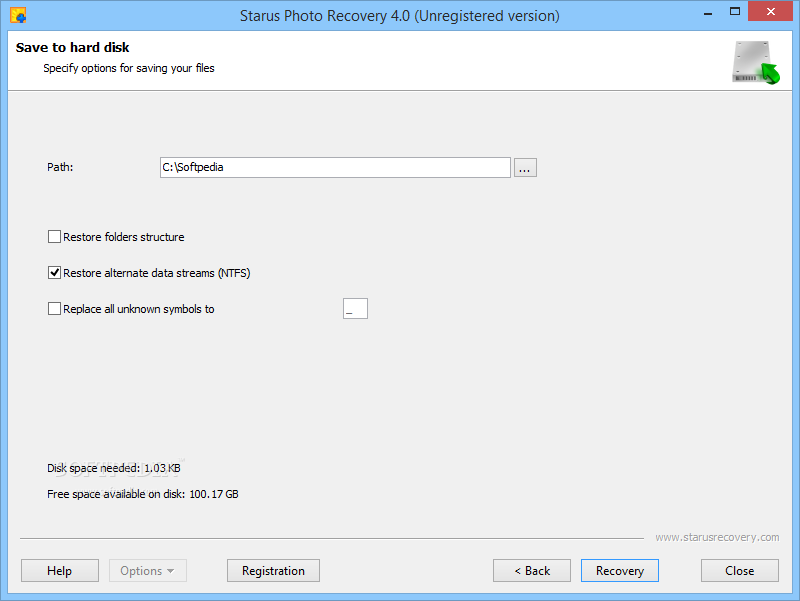Click the 'Save to hard disk' heading
This screenshot has height=601, width=800.
tap(72, 47)
